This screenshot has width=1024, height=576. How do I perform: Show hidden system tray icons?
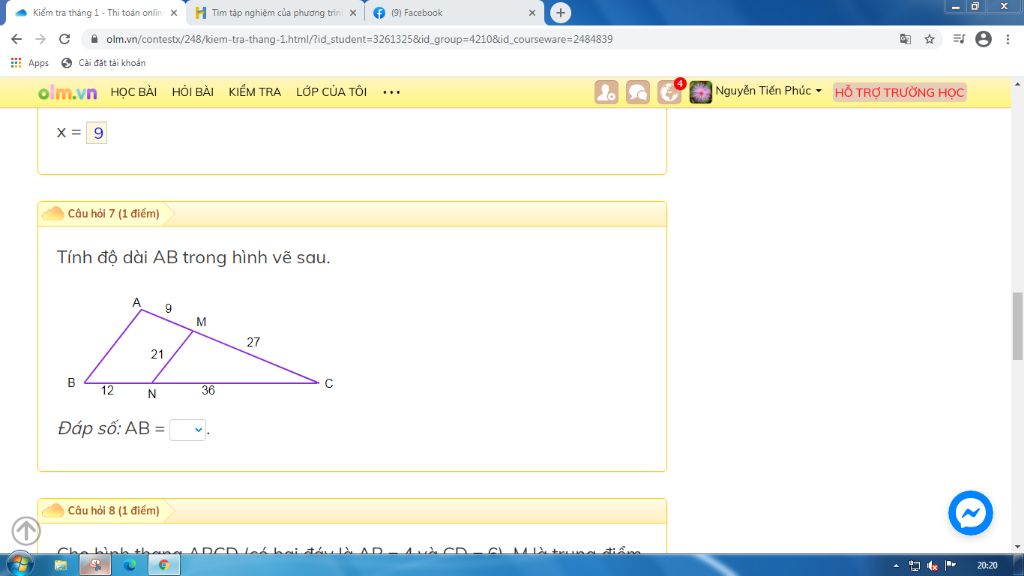coord(896,566)
